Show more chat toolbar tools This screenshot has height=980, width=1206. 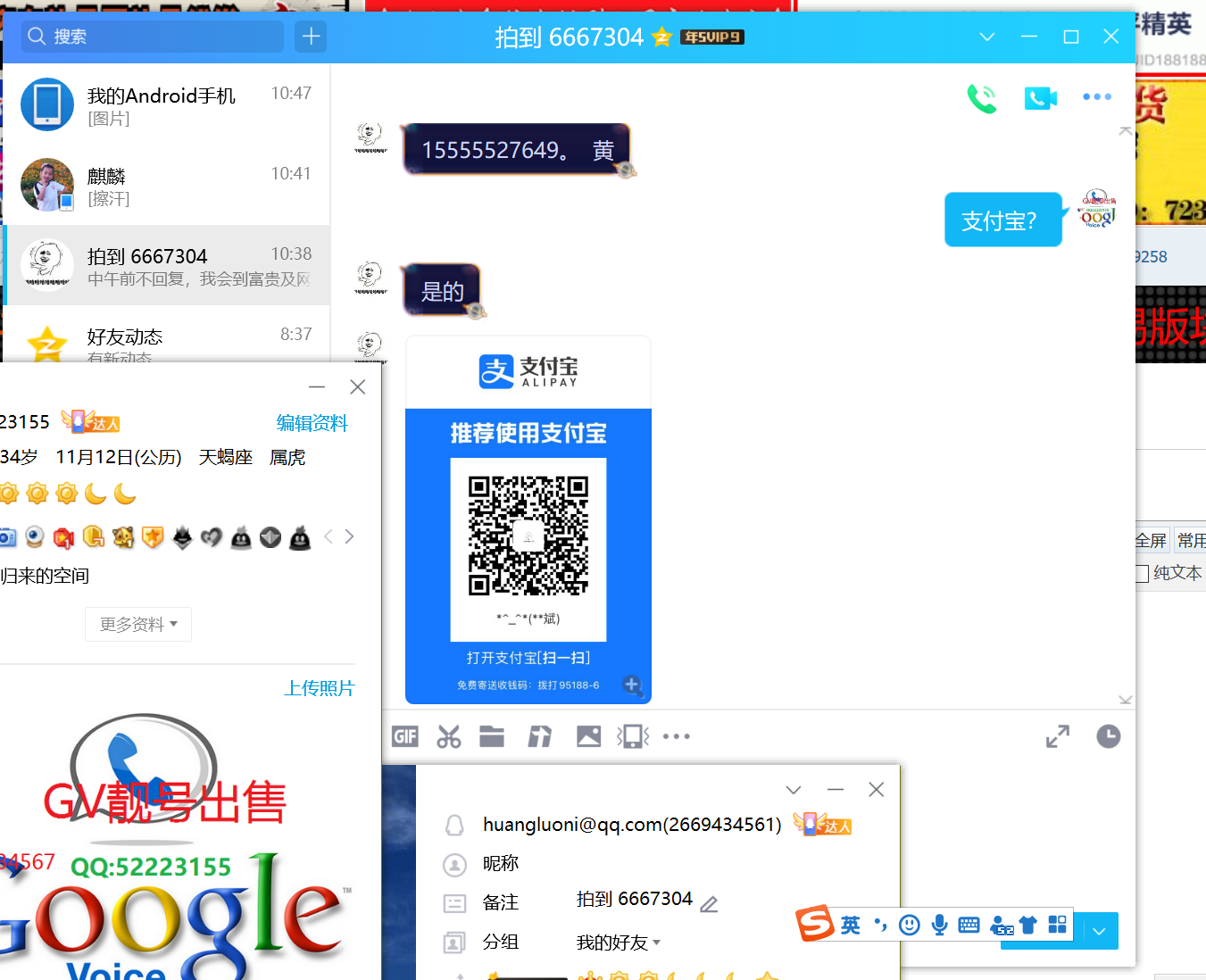pyautogui.click(x=677, y=736)
